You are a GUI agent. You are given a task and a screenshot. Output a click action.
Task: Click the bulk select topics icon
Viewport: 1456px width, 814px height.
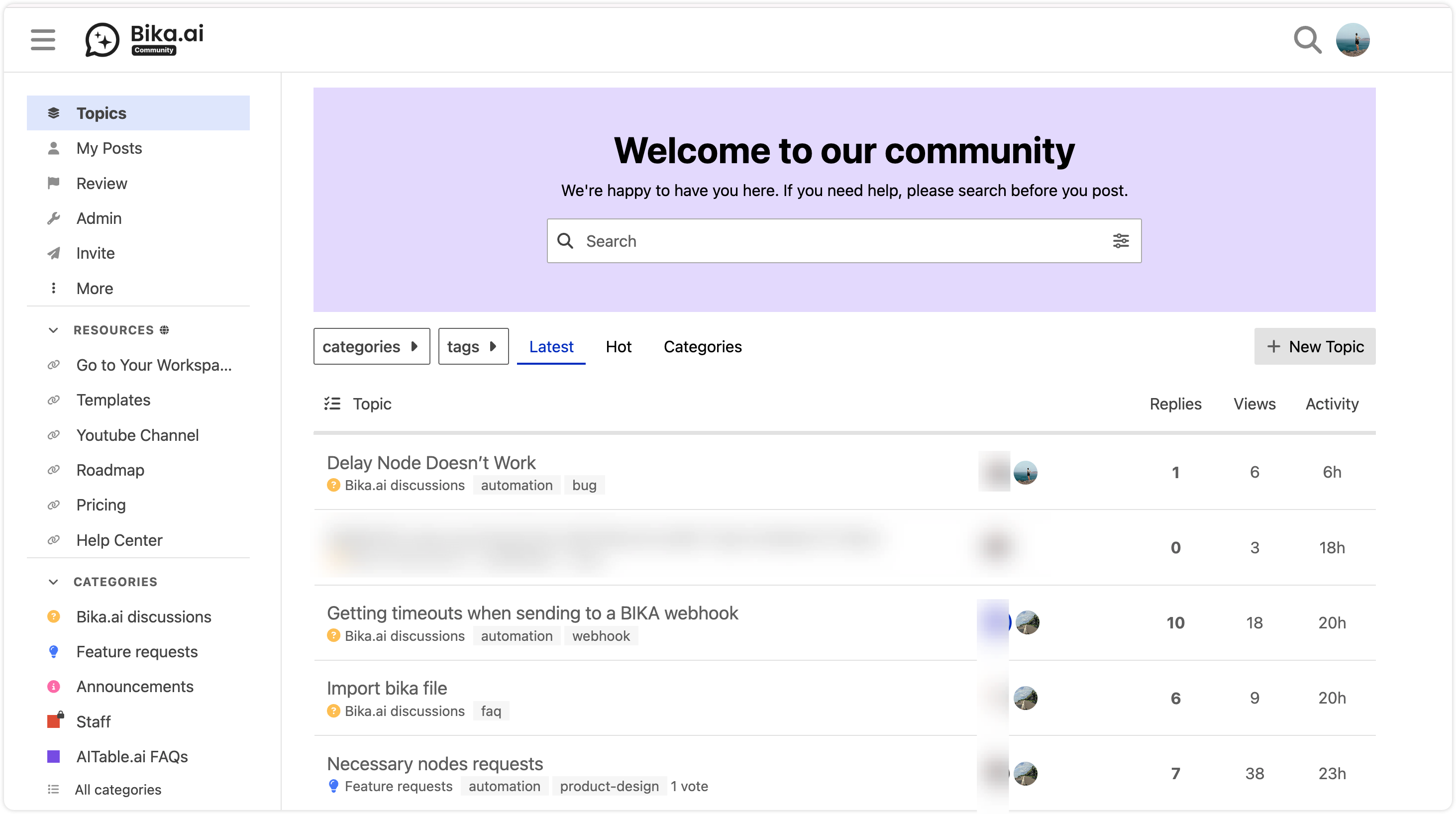(332, 404)
